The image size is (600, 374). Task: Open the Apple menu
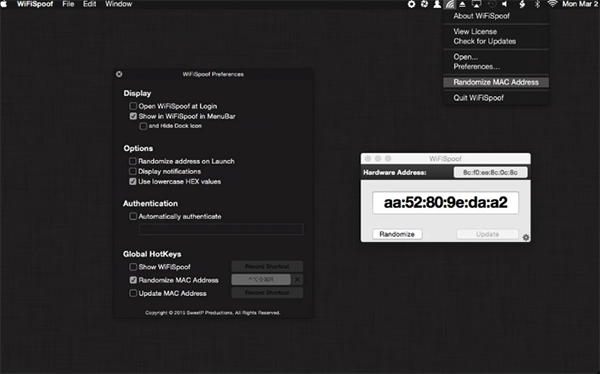point(4,4)
